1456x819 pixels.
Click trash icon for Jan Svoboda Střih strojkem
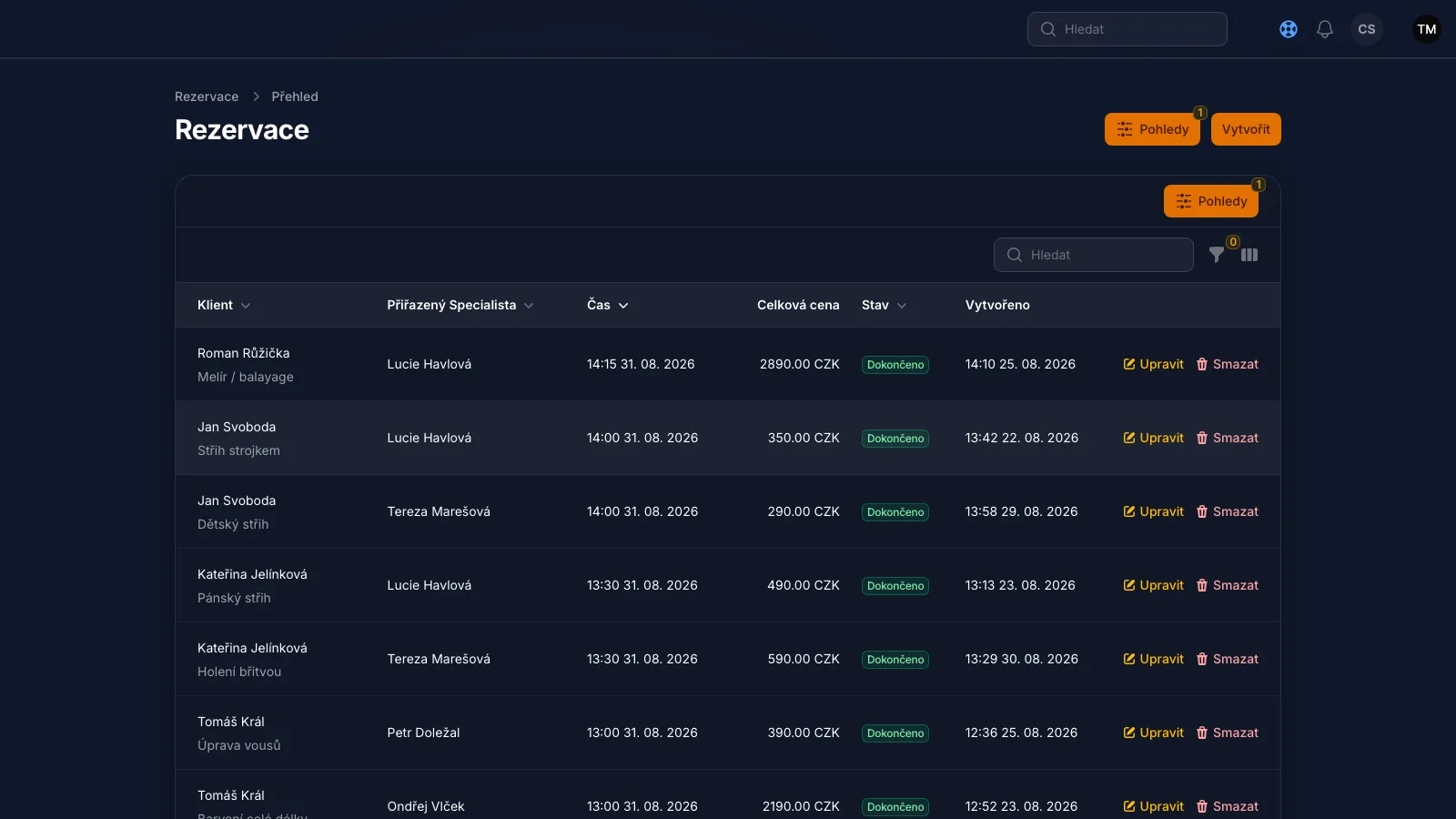click(x=1202, y=438)
